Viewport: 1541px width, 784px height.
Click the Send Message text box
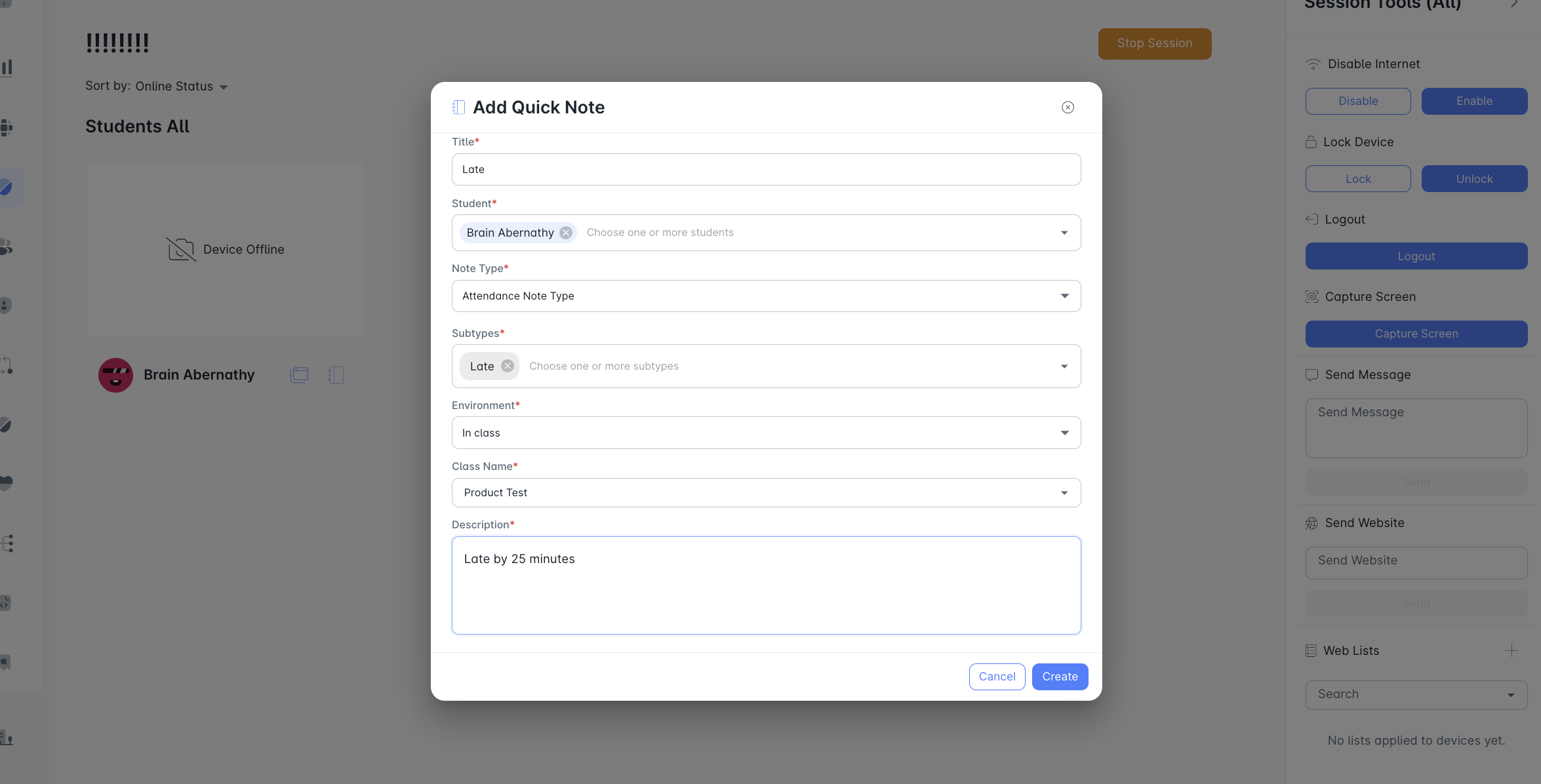click(x=1416, y=428)
